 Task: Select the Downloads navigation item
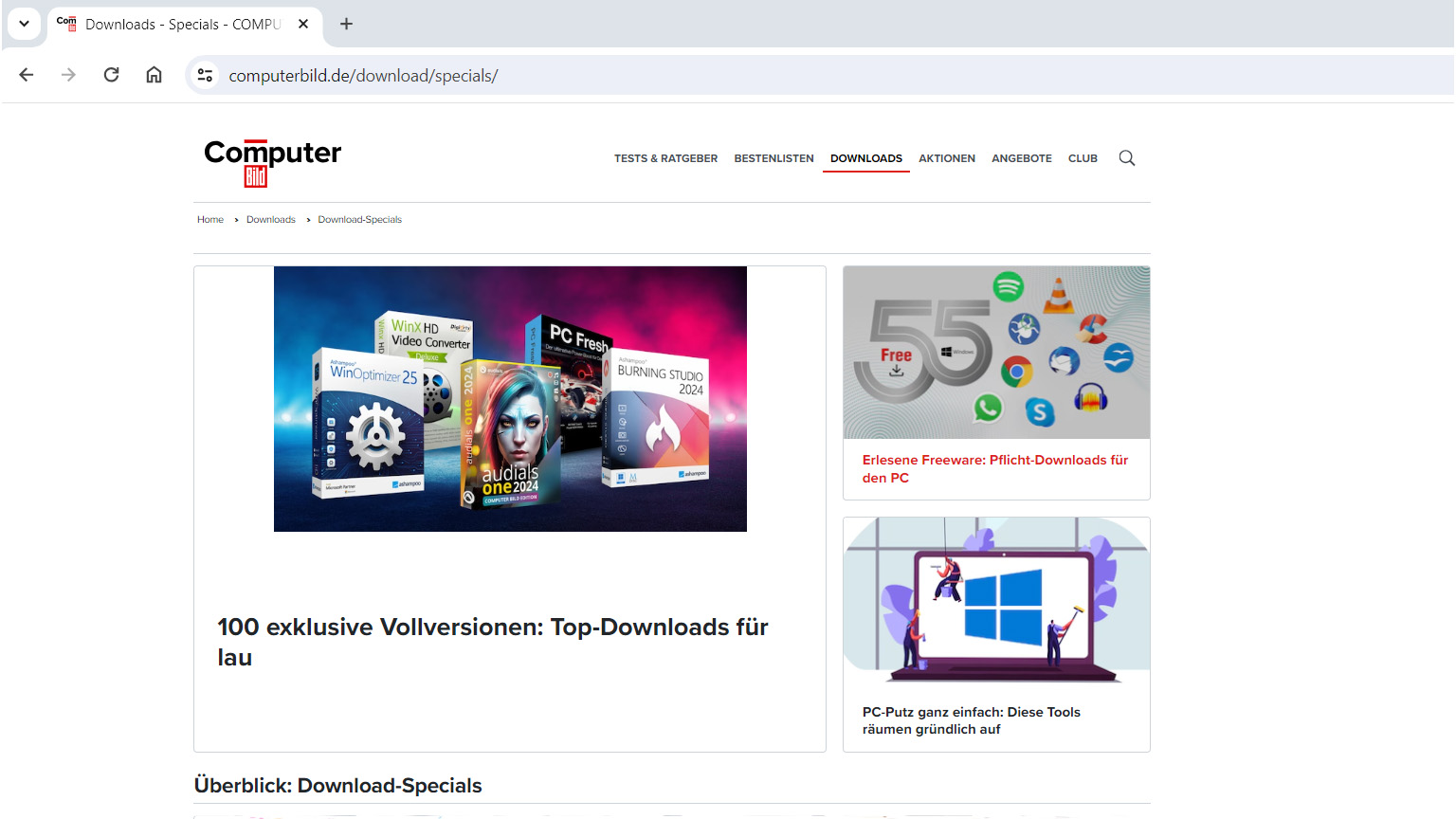coord(865,158)
